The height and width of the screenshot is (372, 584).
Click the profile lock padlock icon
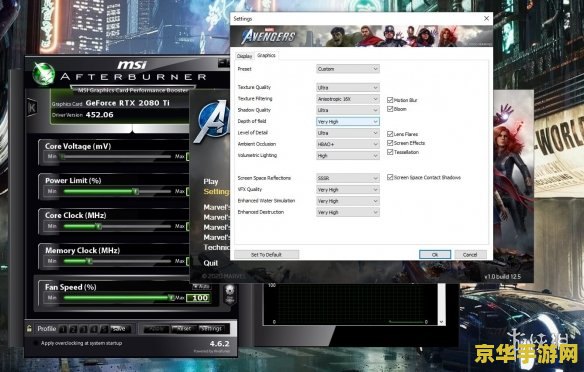(29, 328)
